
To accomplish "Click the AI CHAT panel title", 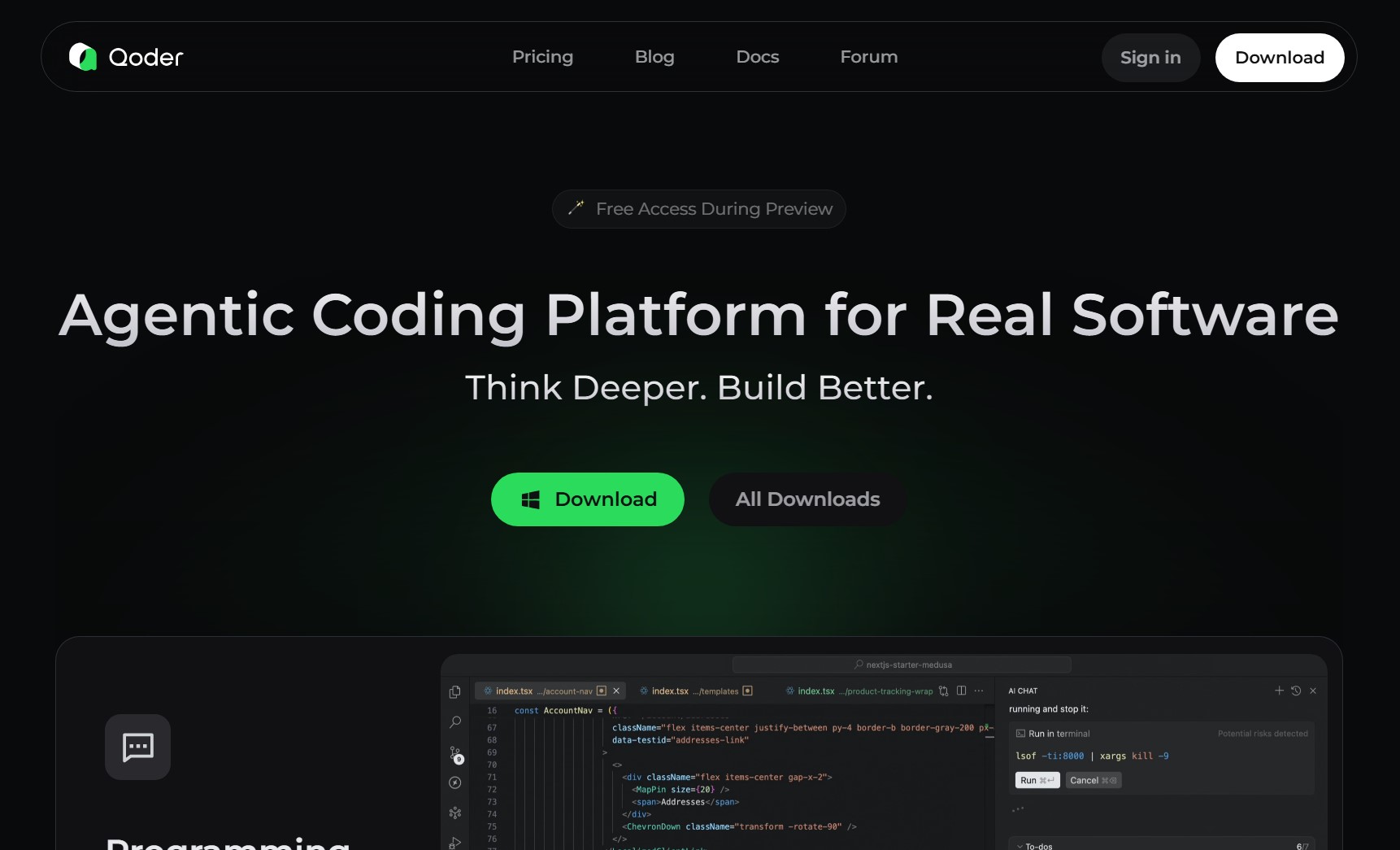I will pyautogui.click(x=1023, y=691).
